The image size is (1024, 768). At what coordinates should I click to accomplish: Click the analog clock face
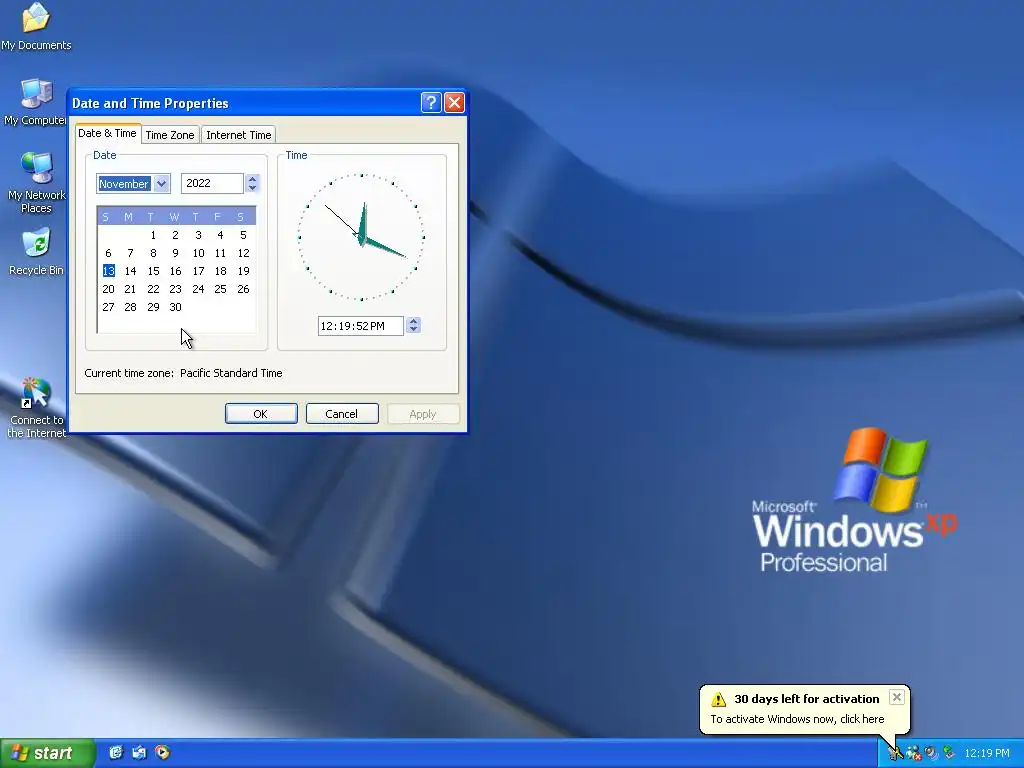point(361,237)
